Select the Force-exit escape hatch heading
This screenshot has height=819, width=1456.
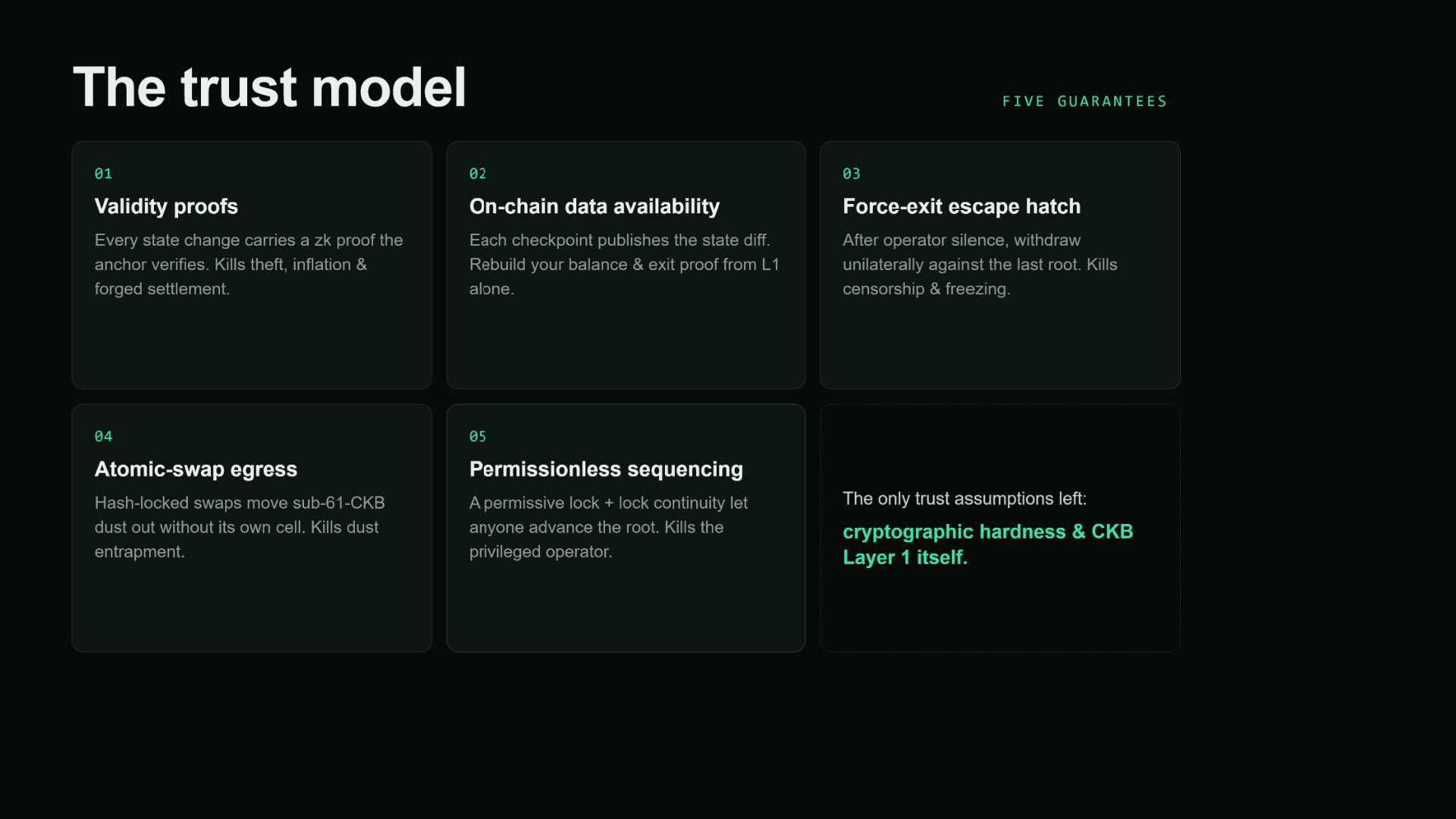point(962,206)
